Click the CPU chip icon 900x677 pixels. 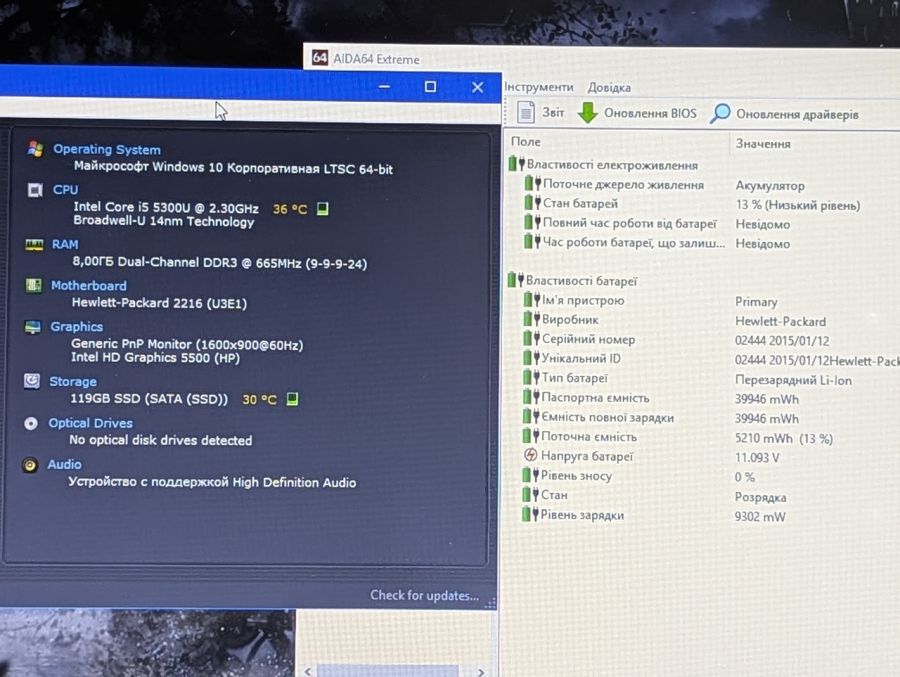coord(35,189)
